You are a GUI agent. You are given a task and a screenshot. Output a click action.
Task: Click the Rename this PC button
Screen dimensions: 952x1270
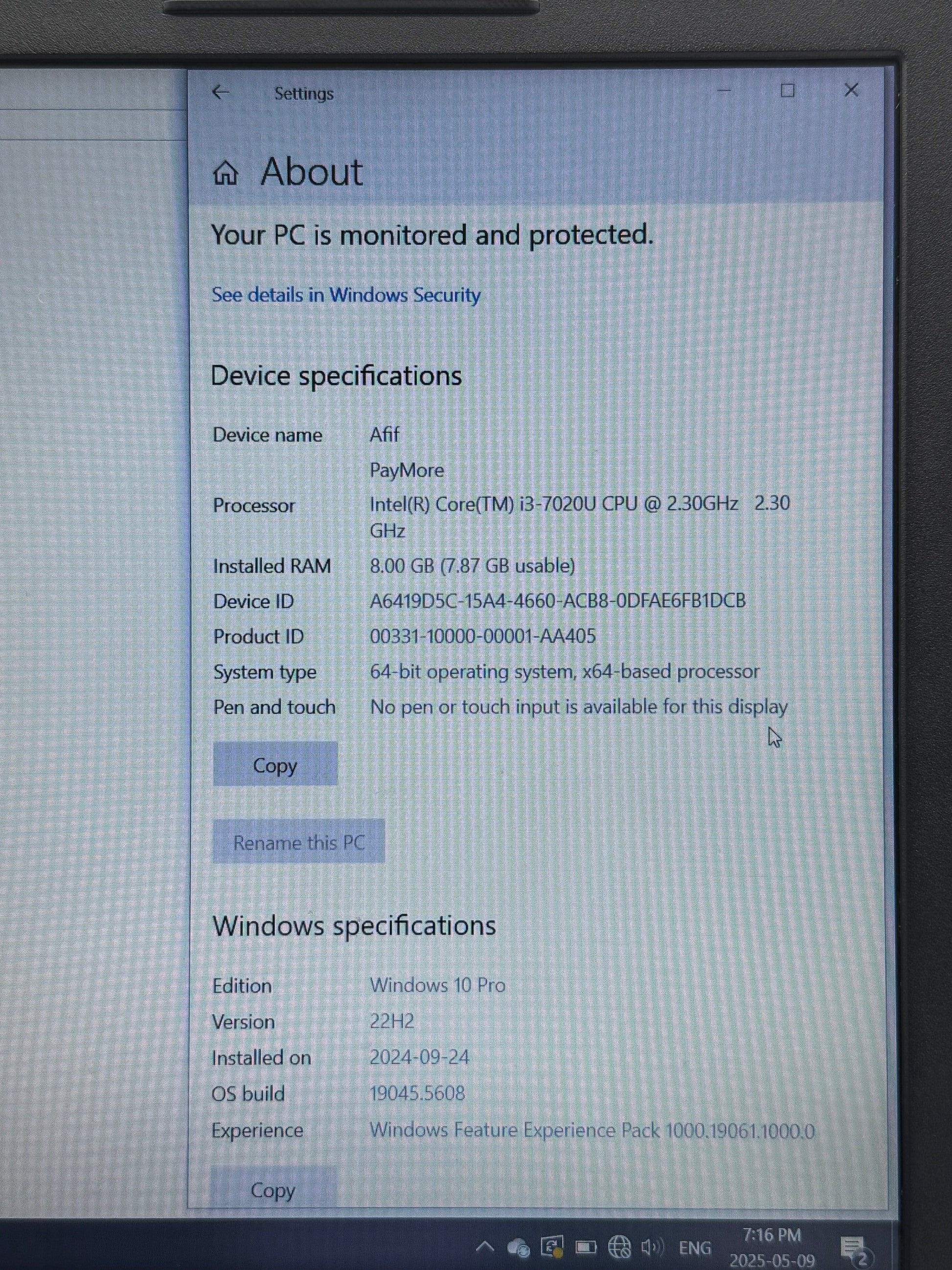click(298, 842)
